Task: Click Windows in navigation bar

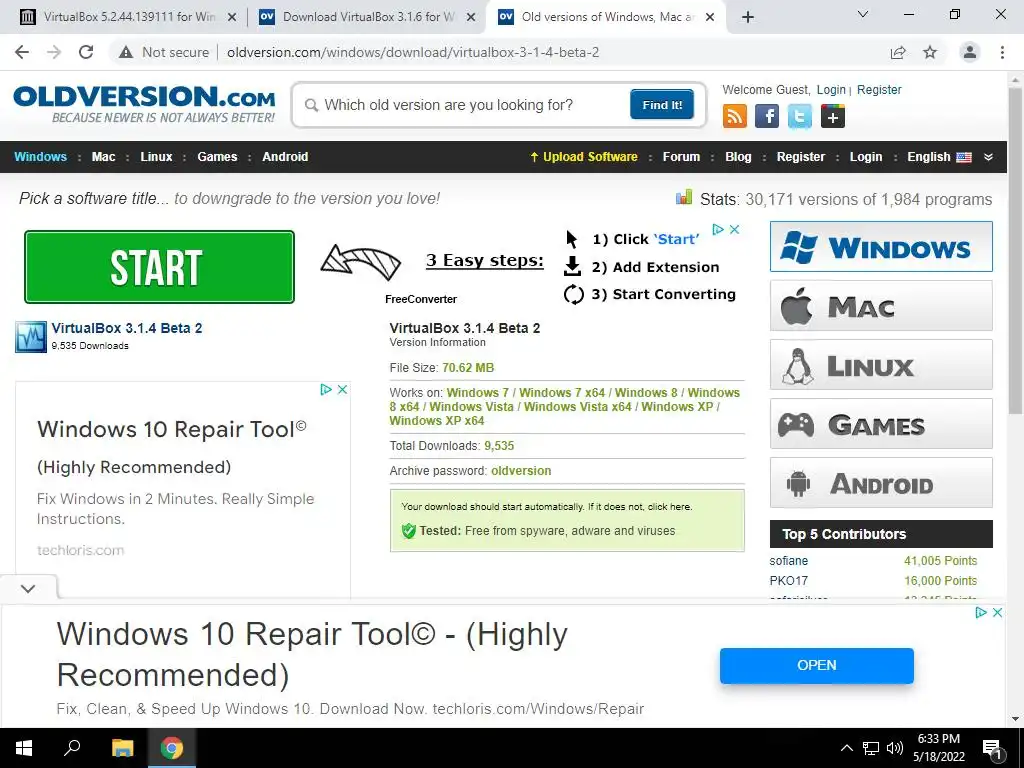Action: click(40, 157)
